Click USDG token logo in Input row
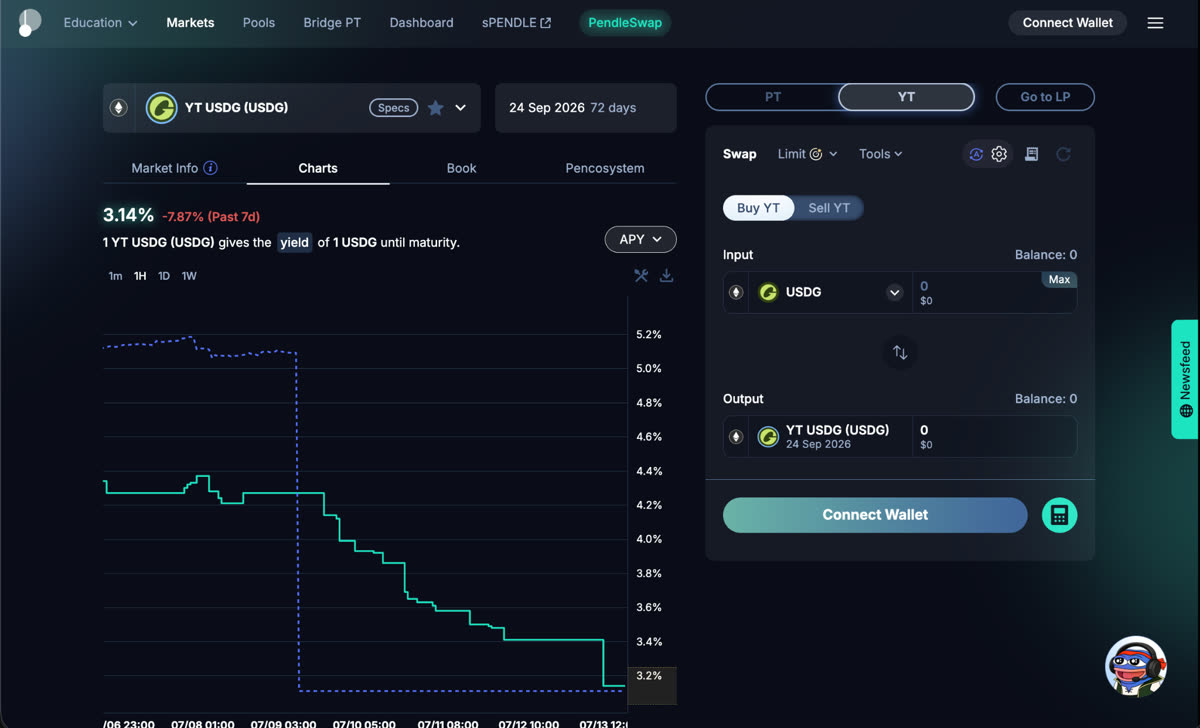This screenshot has height=728, width=1200. 768,292
